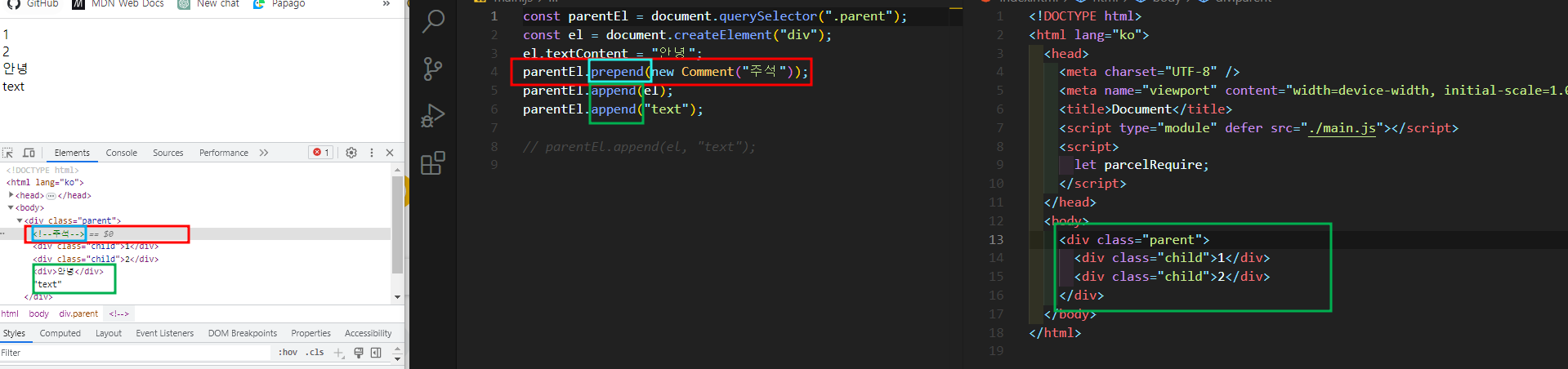Show more DevTools tabs
This screenshot has height=369, width=1568.
coord(264,153)
